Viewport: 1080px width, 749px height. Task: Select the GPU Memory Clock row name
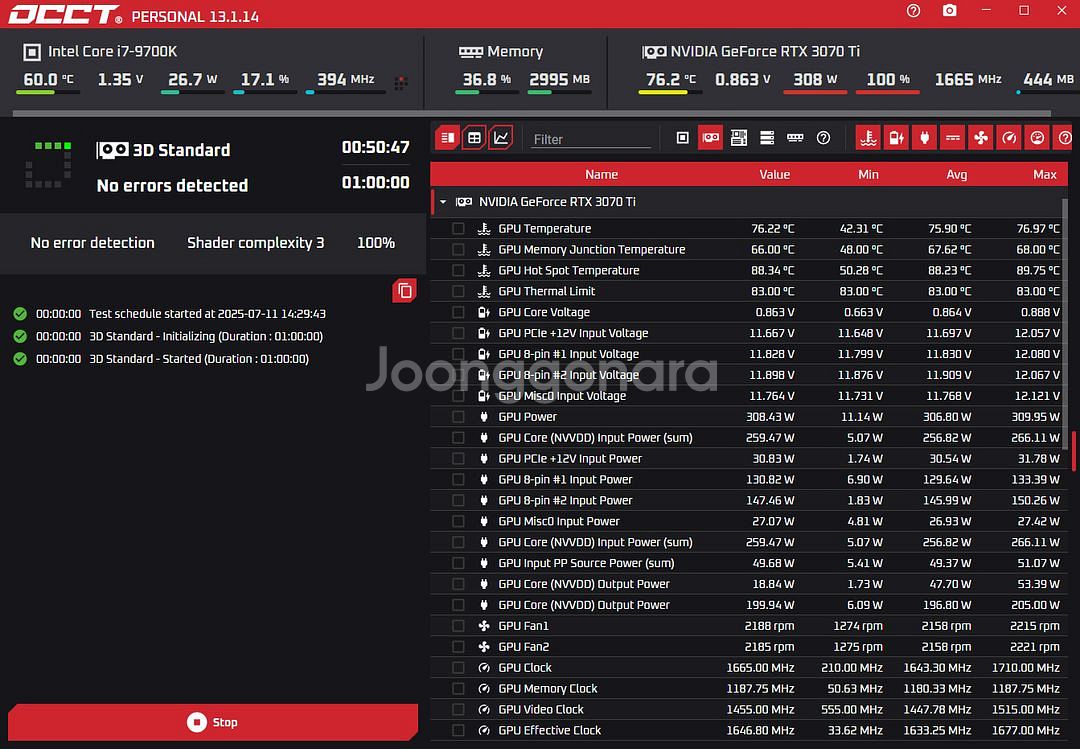[548, 688]
